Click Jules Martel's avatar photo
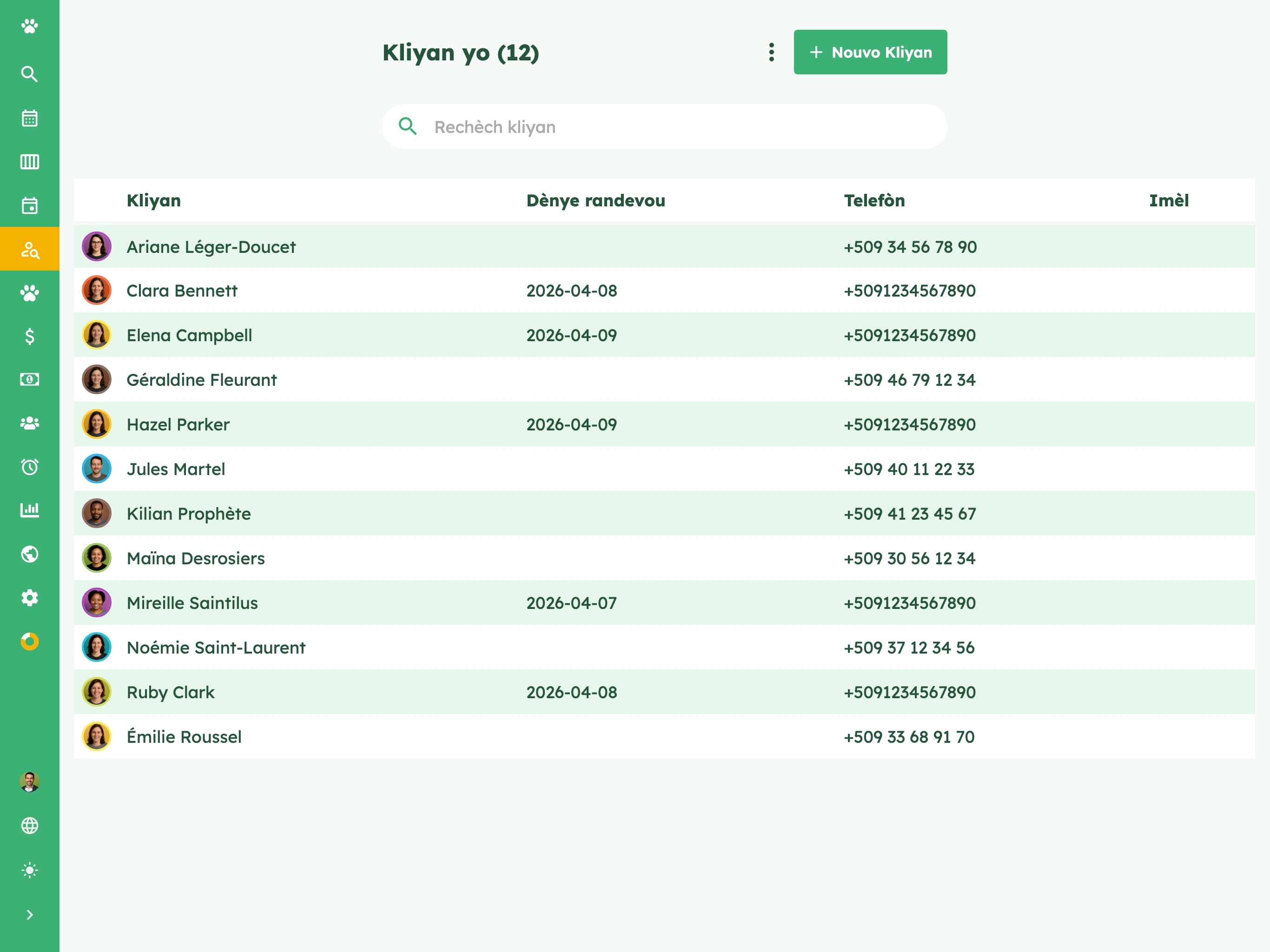Viewport: 1270px width, 952px height. point(96,469)
